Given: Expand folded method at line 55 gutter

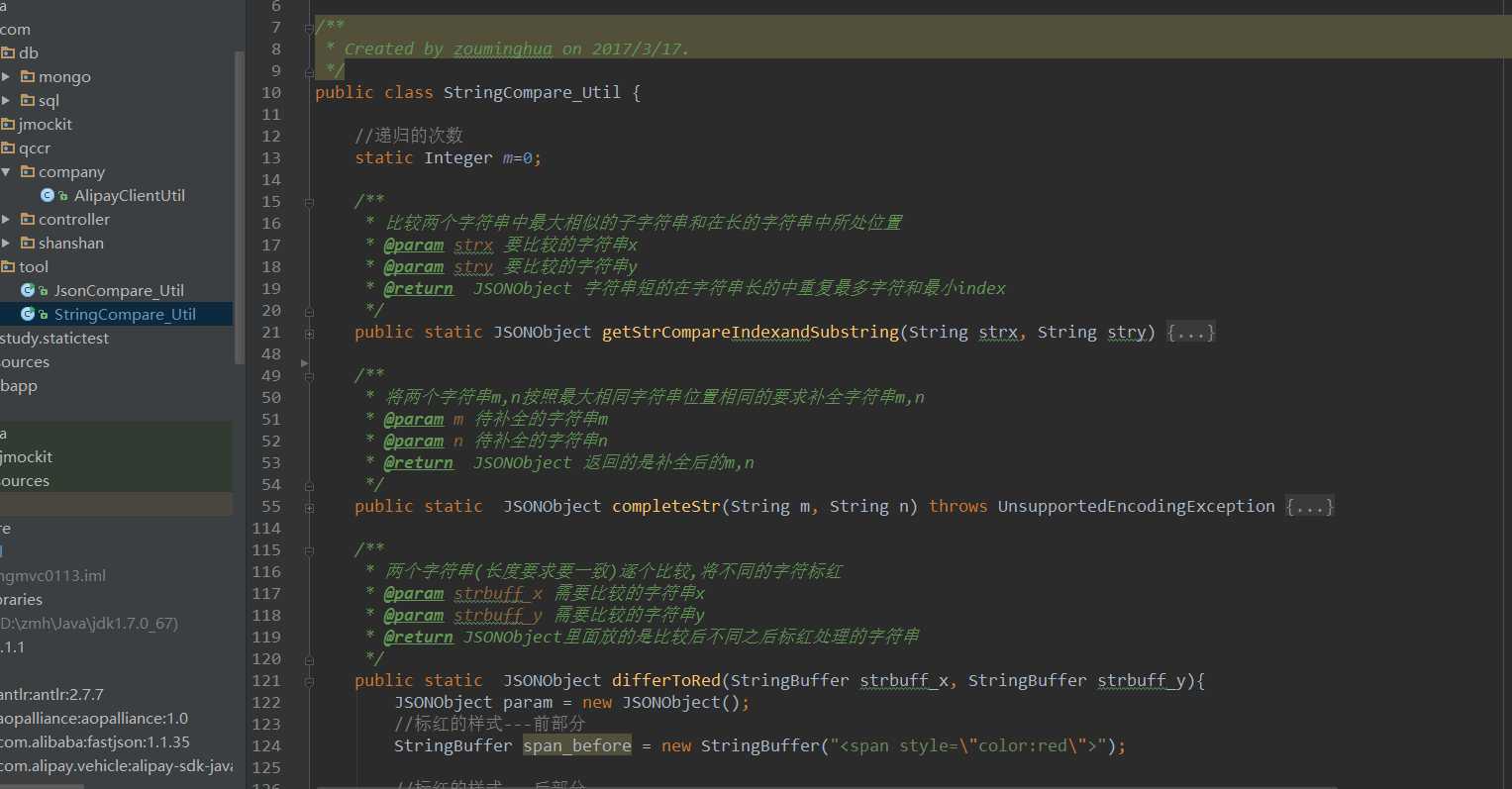Looking at the screenshot, I should click(309, 508).
